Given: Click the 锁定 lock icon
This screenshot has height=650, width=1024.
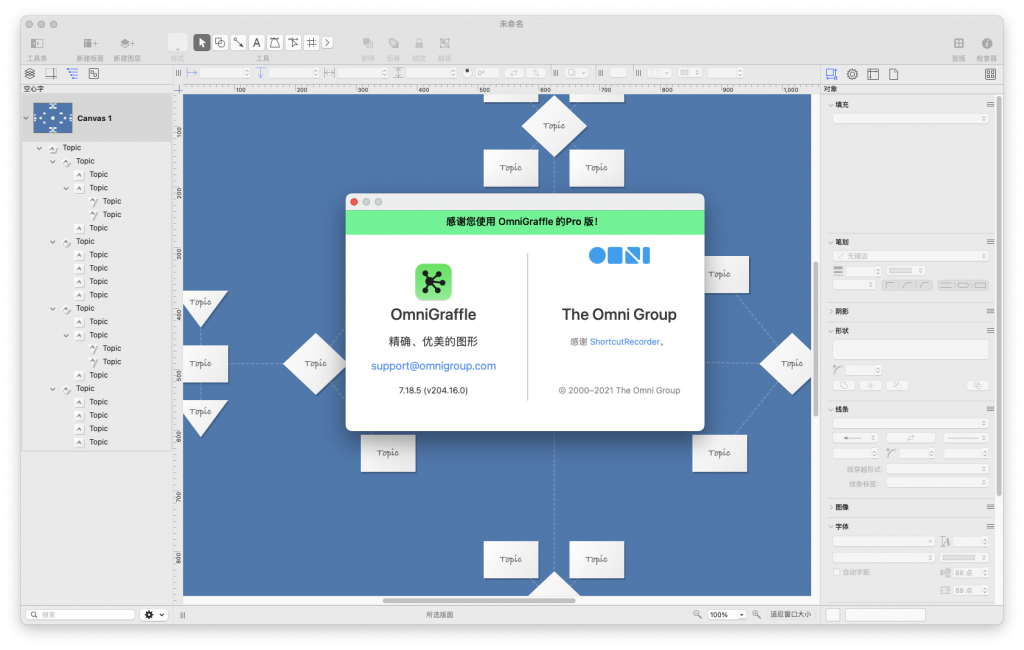Looking at the screenshot, I should point(419,43).
